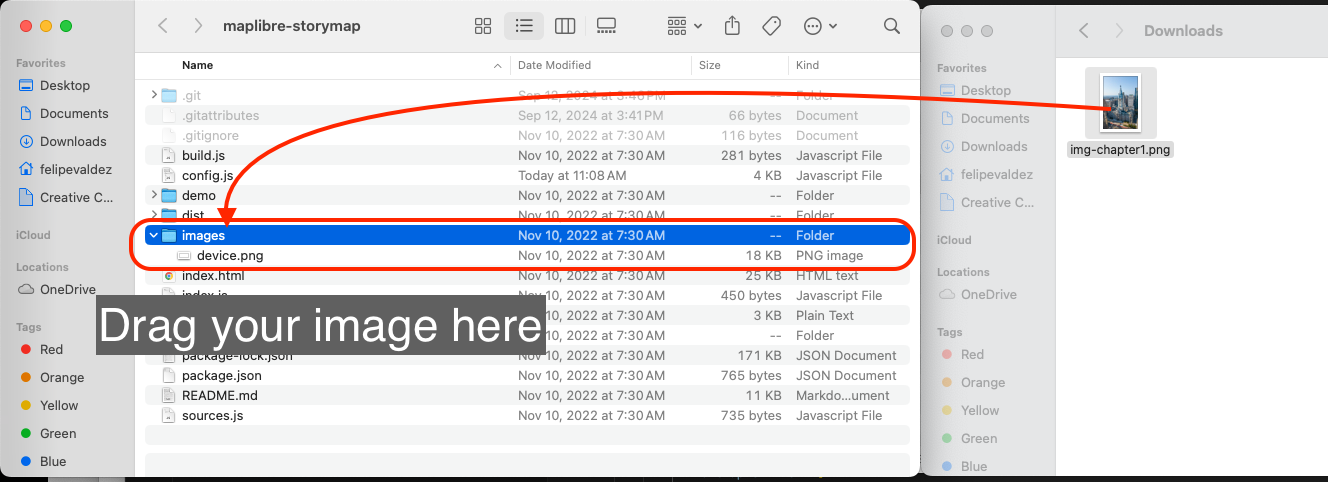
Task: Go back using the left chevron in maplibre-storymap
Action: click(x=163, y=26)
